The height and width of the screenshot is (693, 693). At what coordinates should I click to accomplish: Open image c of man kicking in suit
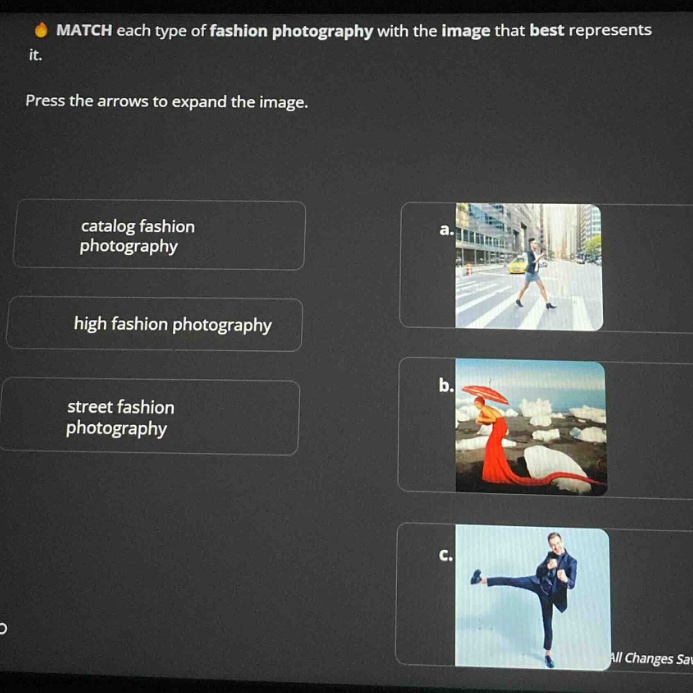533,597
